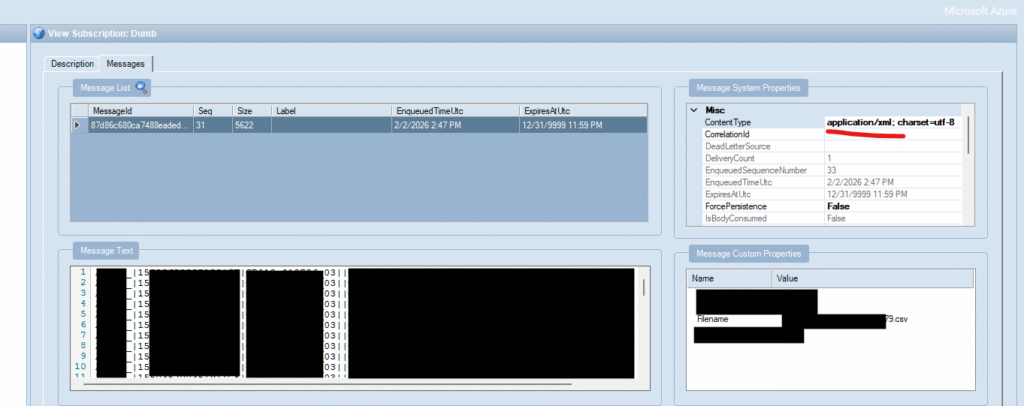Sort list by EnqueuedTimeUtc header
Screen dimensions: 1024x406
pyautogui.click(x=454, y=110)
